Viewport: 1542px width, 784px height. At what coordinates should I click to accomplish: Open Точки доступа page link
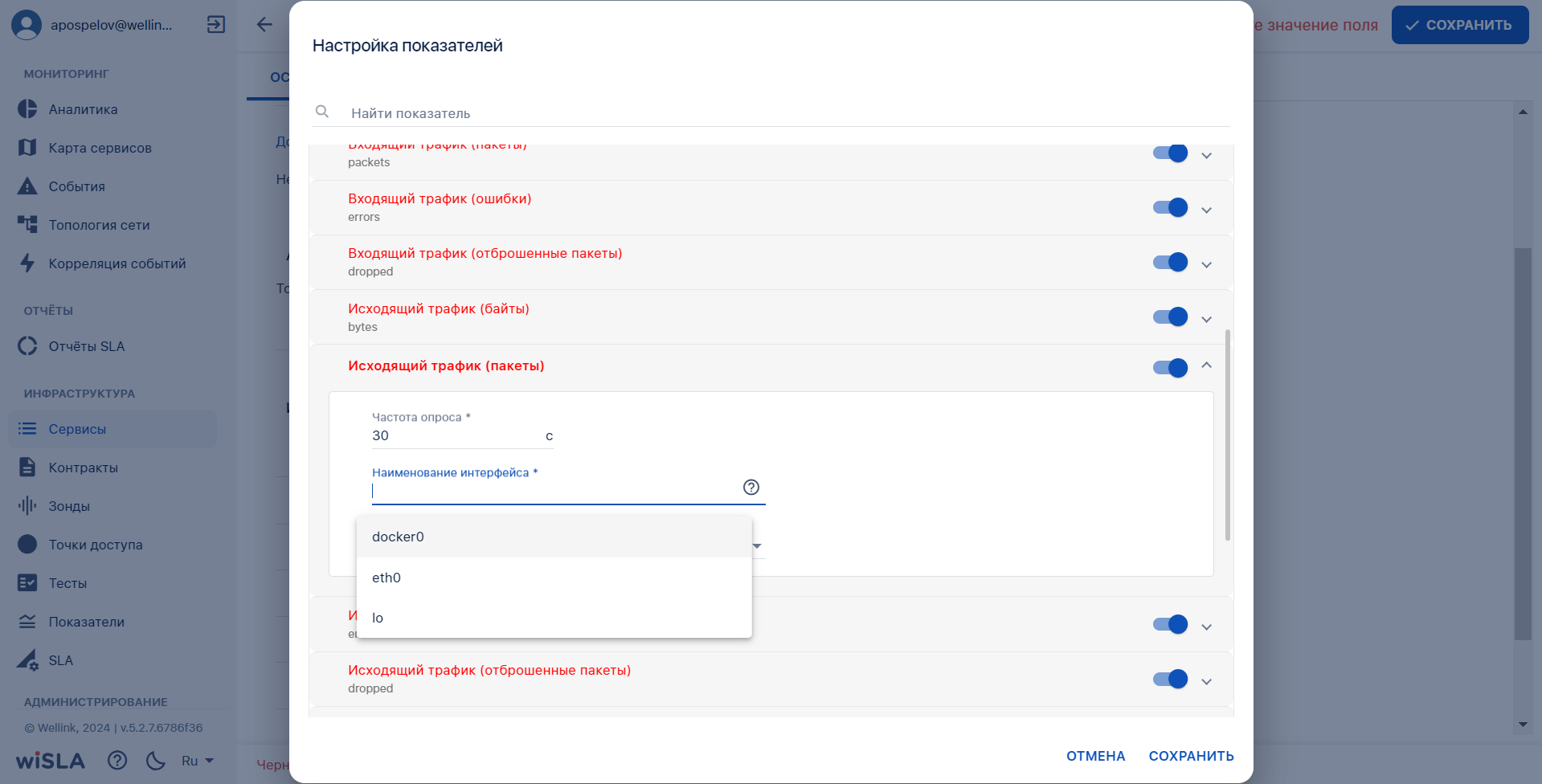112,545
